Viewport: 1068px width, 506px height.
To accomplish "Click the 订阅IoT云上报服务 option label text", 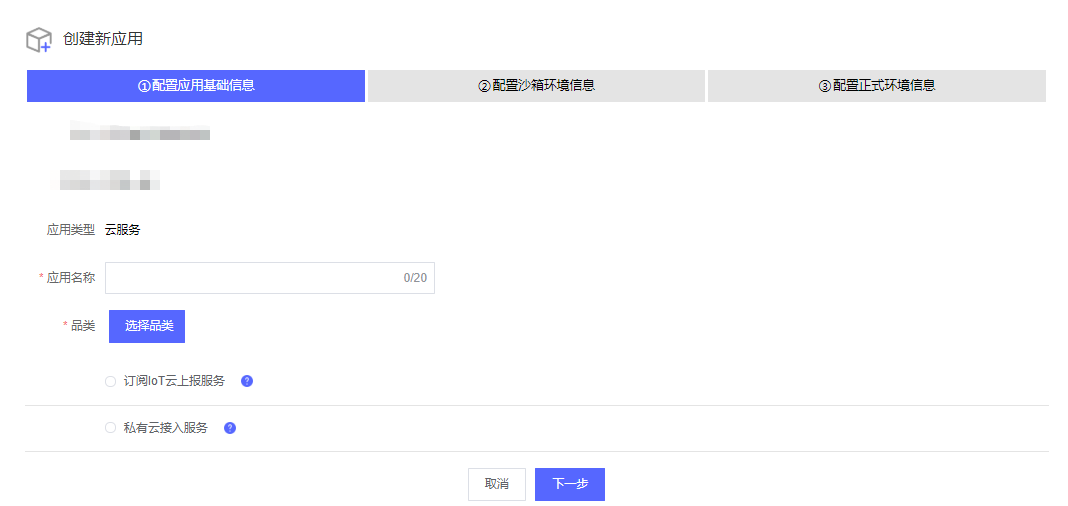I will click(x=174, y=381).
